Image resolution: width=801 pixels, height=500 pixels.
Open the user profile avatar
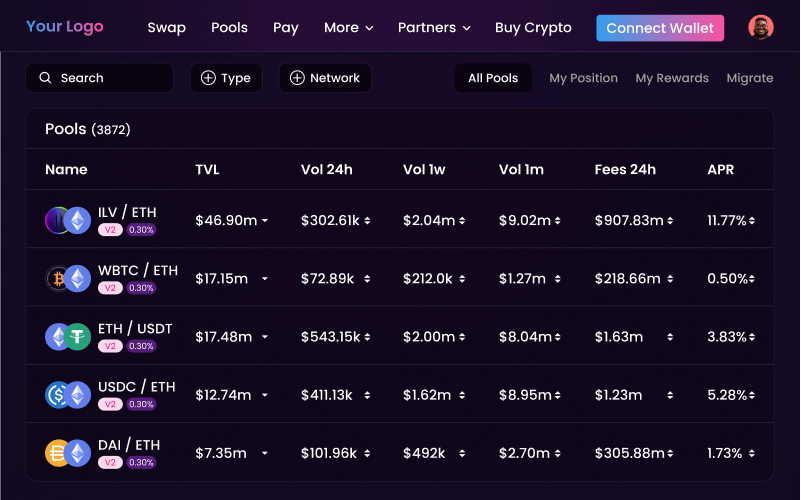[x=761, y=28]
